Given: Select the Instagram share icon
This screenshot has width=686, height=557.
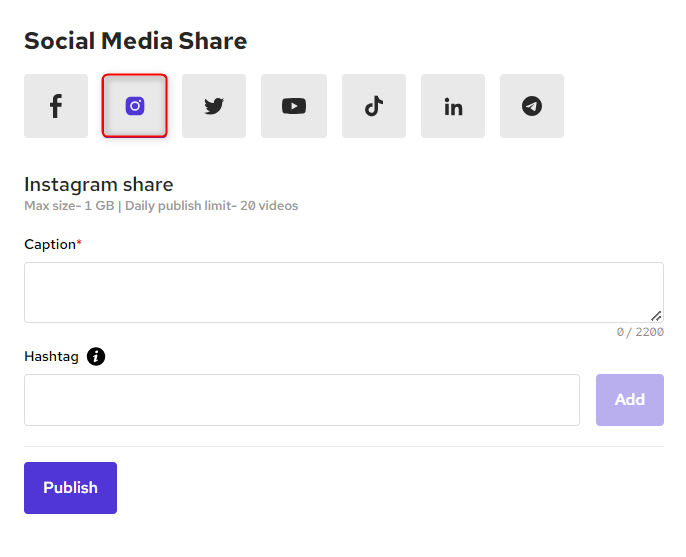Looking at the screenshot, I should (135, 106).
